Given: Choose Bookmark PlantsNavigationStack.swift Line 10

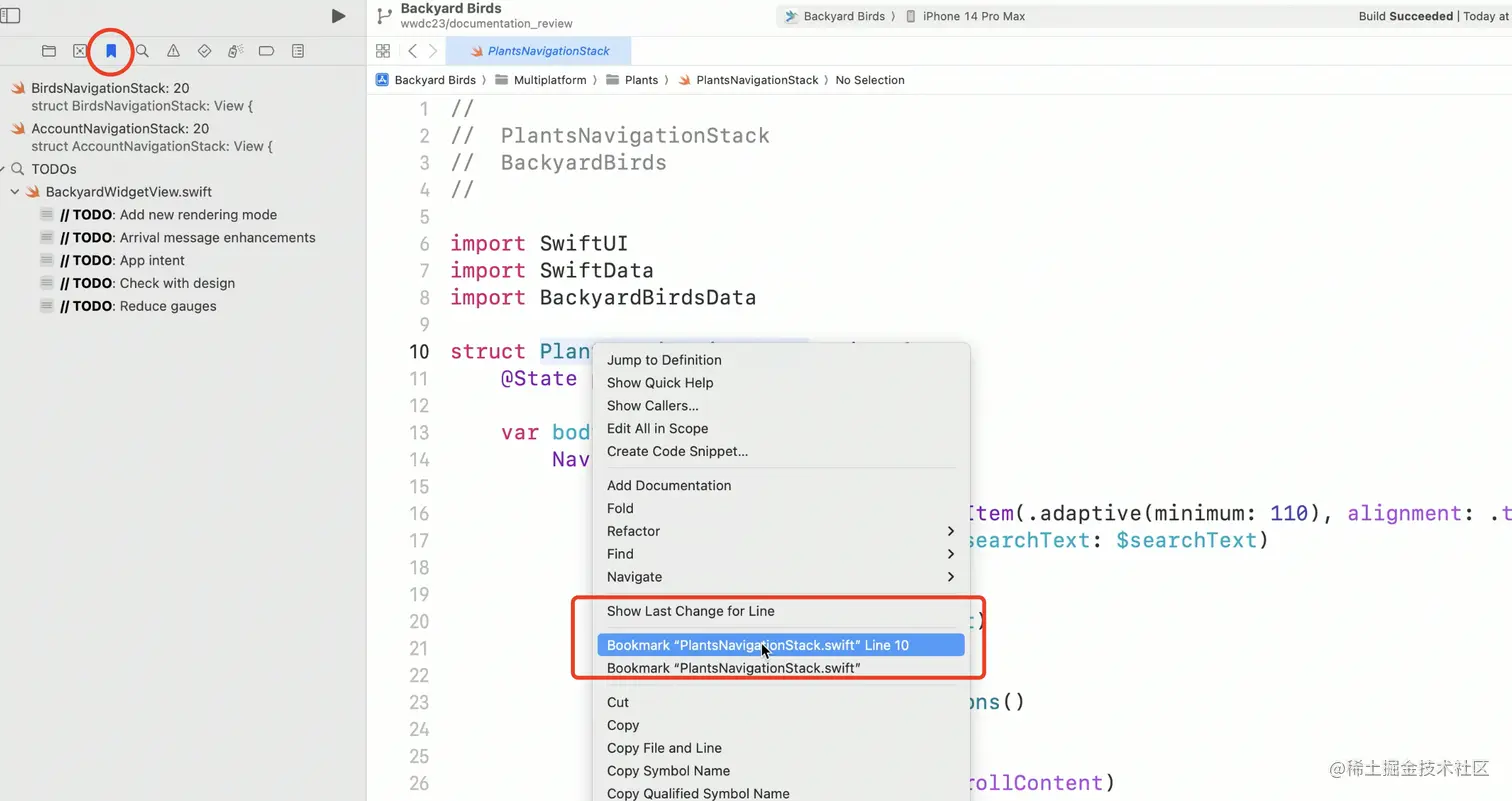Looking at the screenshot, I should 781,645.
